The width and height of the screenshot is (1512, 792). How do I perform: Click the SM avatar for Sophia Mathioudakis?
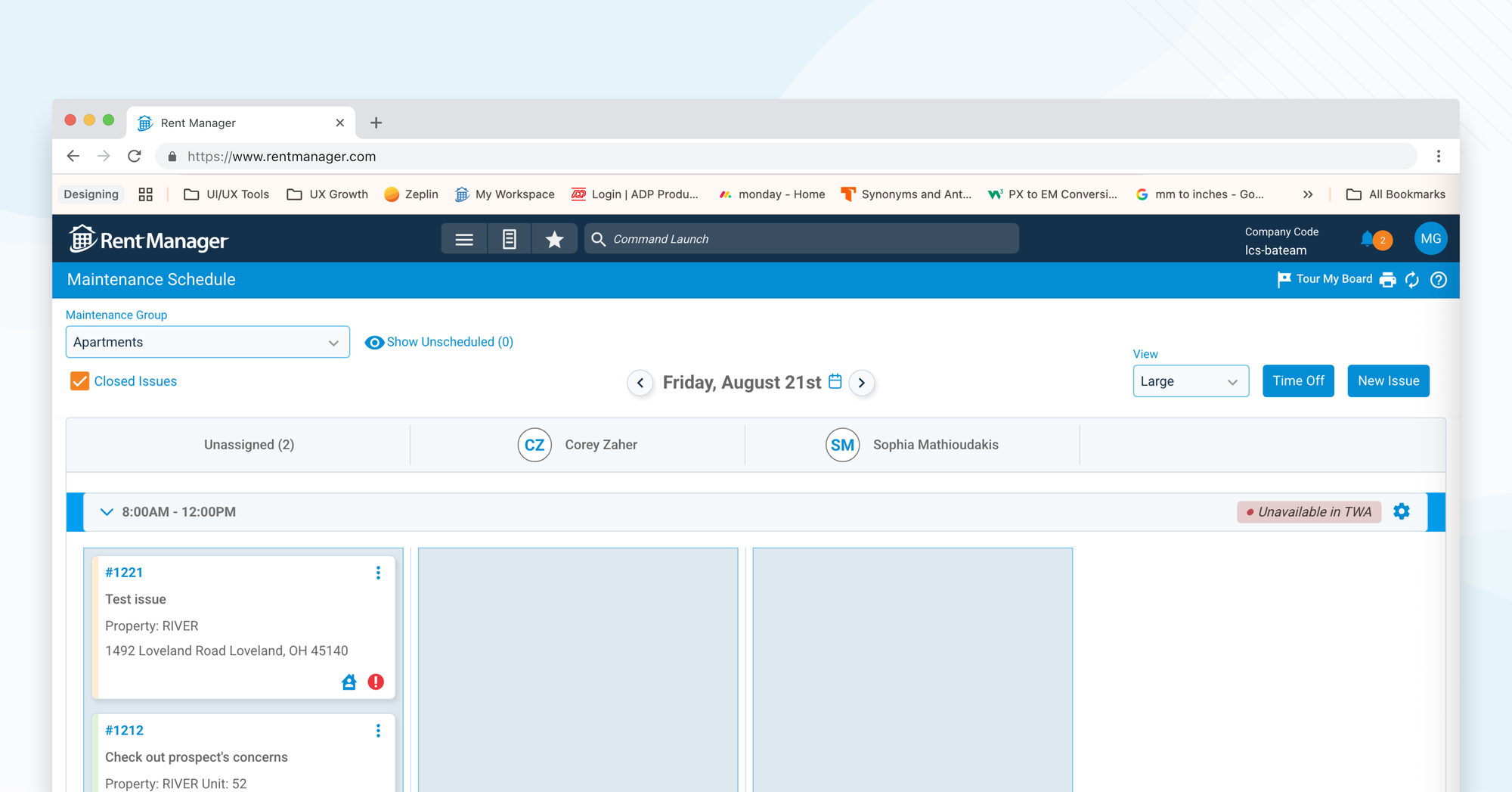pos(842,445)
